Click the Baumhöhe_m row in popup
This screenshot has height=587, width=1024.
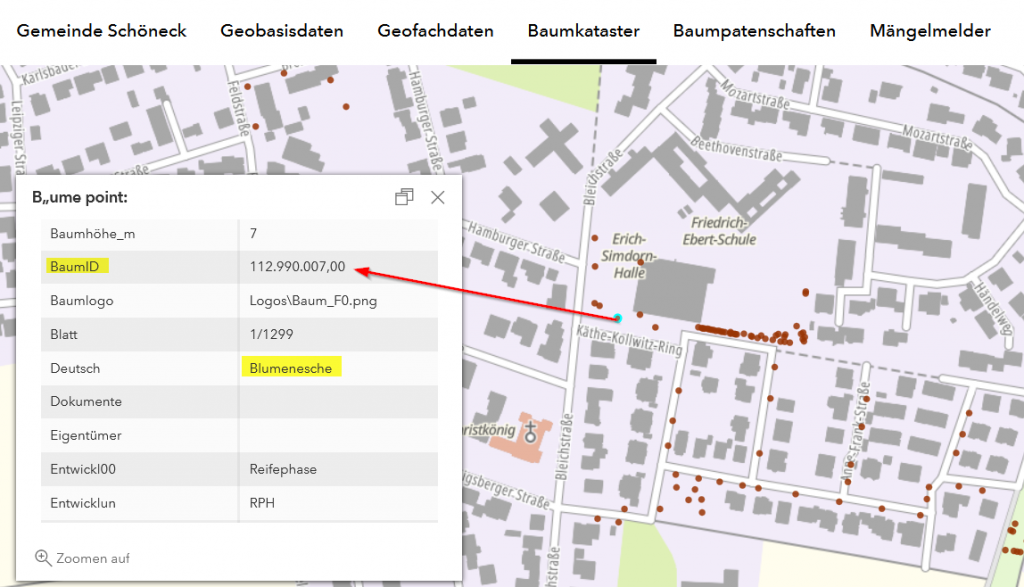click(238, 234)
